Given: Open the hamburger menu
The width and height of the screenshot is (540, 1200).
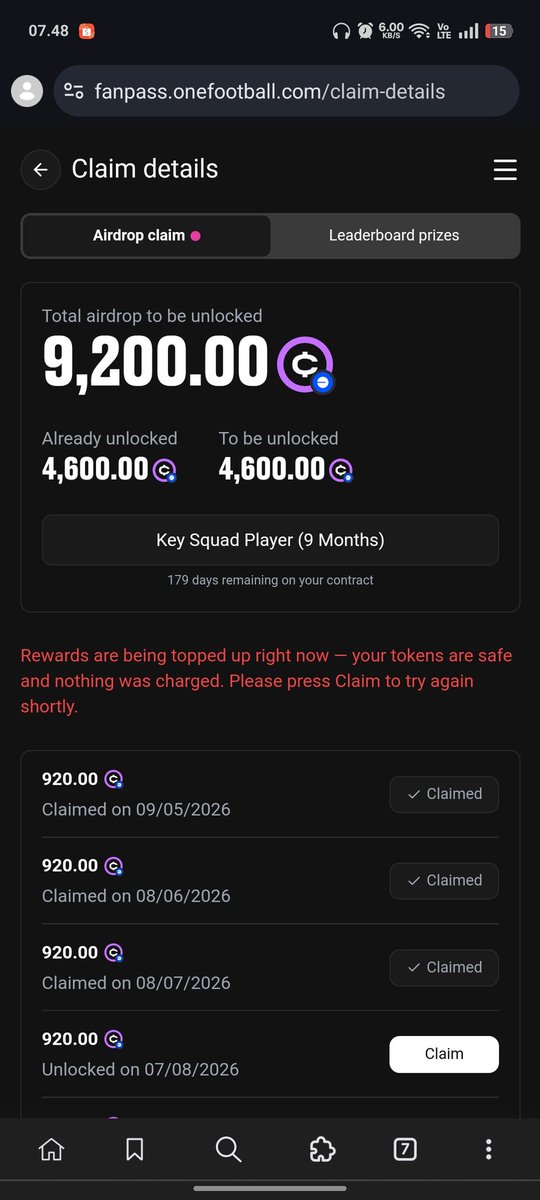Looking at the screenshot, I should 505,170.
